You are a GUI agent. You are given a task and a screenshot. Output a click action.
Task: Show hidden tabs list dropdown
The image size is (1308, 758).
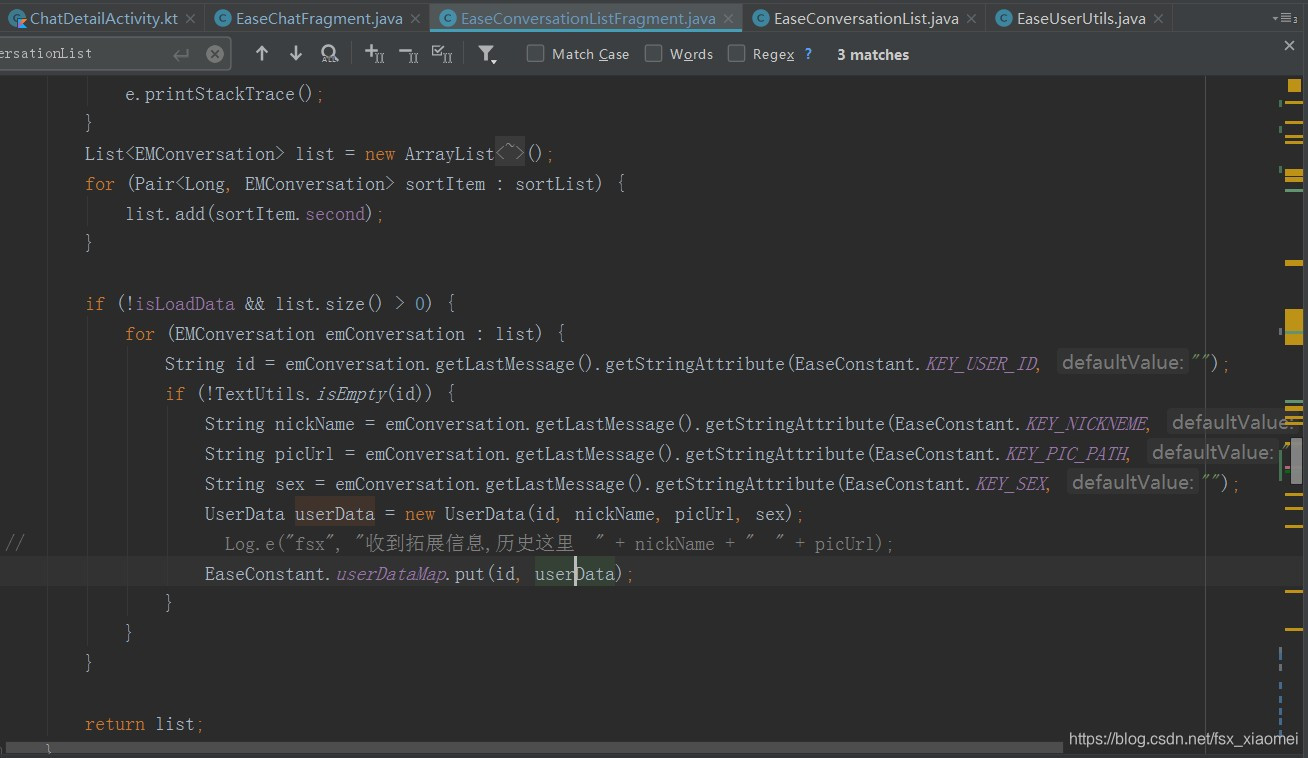1285,18
